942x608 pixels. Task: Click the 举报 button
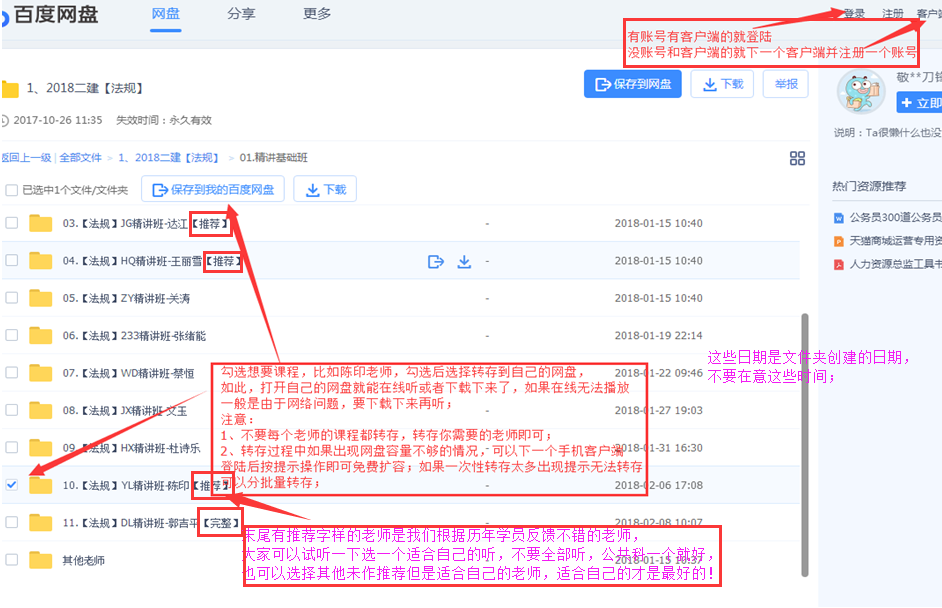click(786, 84)
